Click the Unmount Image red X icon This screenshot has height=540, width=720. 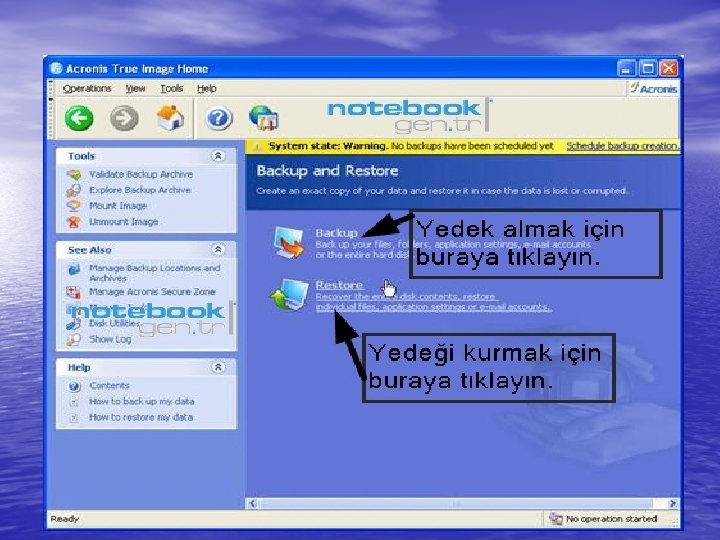(x=73, y=222)
